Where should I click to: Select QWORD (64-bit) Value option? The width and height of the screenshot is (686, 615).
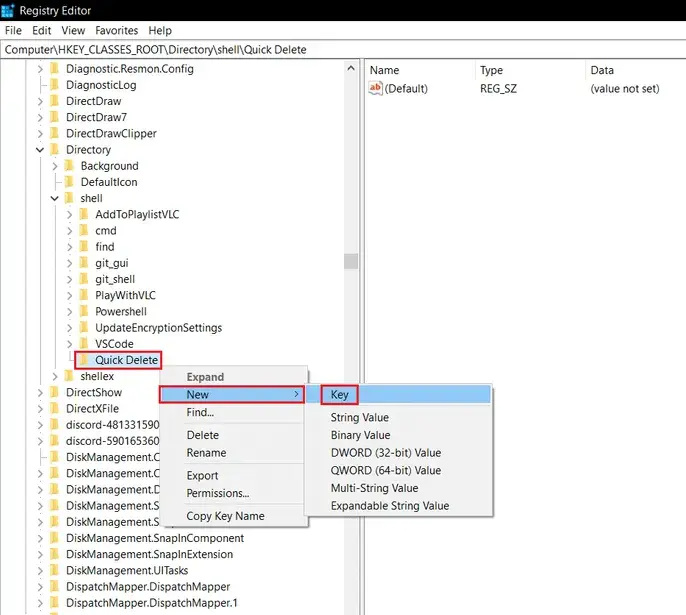pyautogui.click(x=386, y=470)
